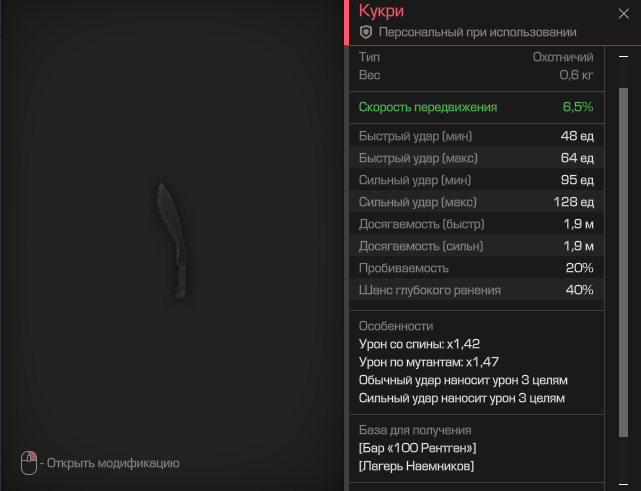Viewport: 641px width, 491px height.
Task: Click the shield icon near Персональный при использовании
Action: pyautogui.click(x=366, y=32)
